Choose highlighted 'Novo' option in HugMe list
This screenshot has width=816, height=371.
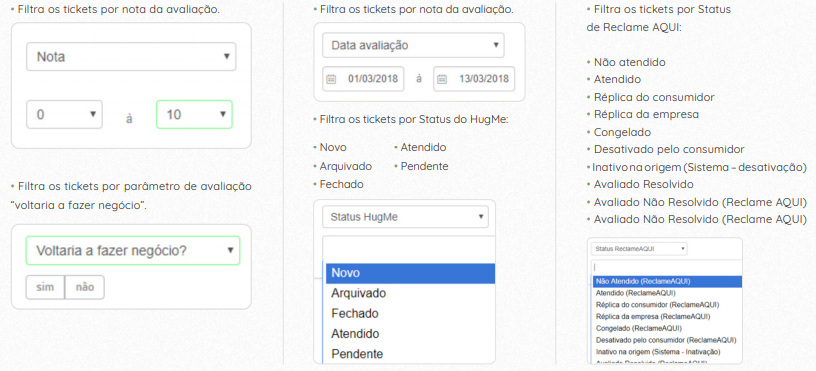[410, 273]
